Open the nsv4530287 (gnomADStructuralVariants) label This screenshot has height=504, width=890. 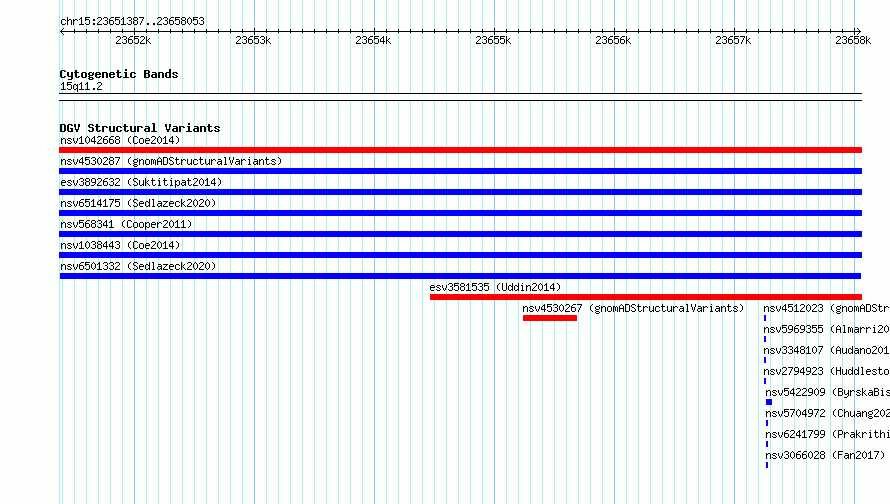(171, 161)
